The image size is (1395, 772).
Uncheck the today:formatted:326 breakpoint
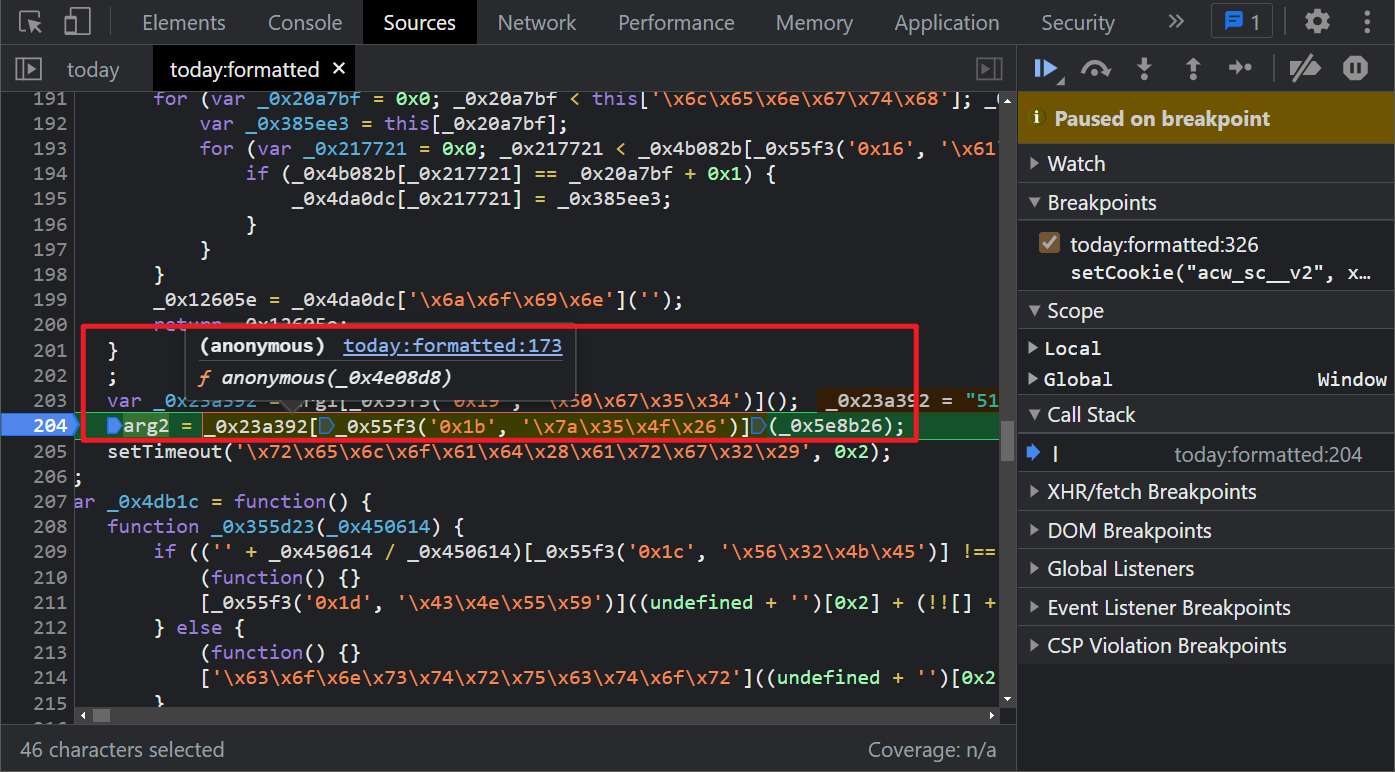1049,243
